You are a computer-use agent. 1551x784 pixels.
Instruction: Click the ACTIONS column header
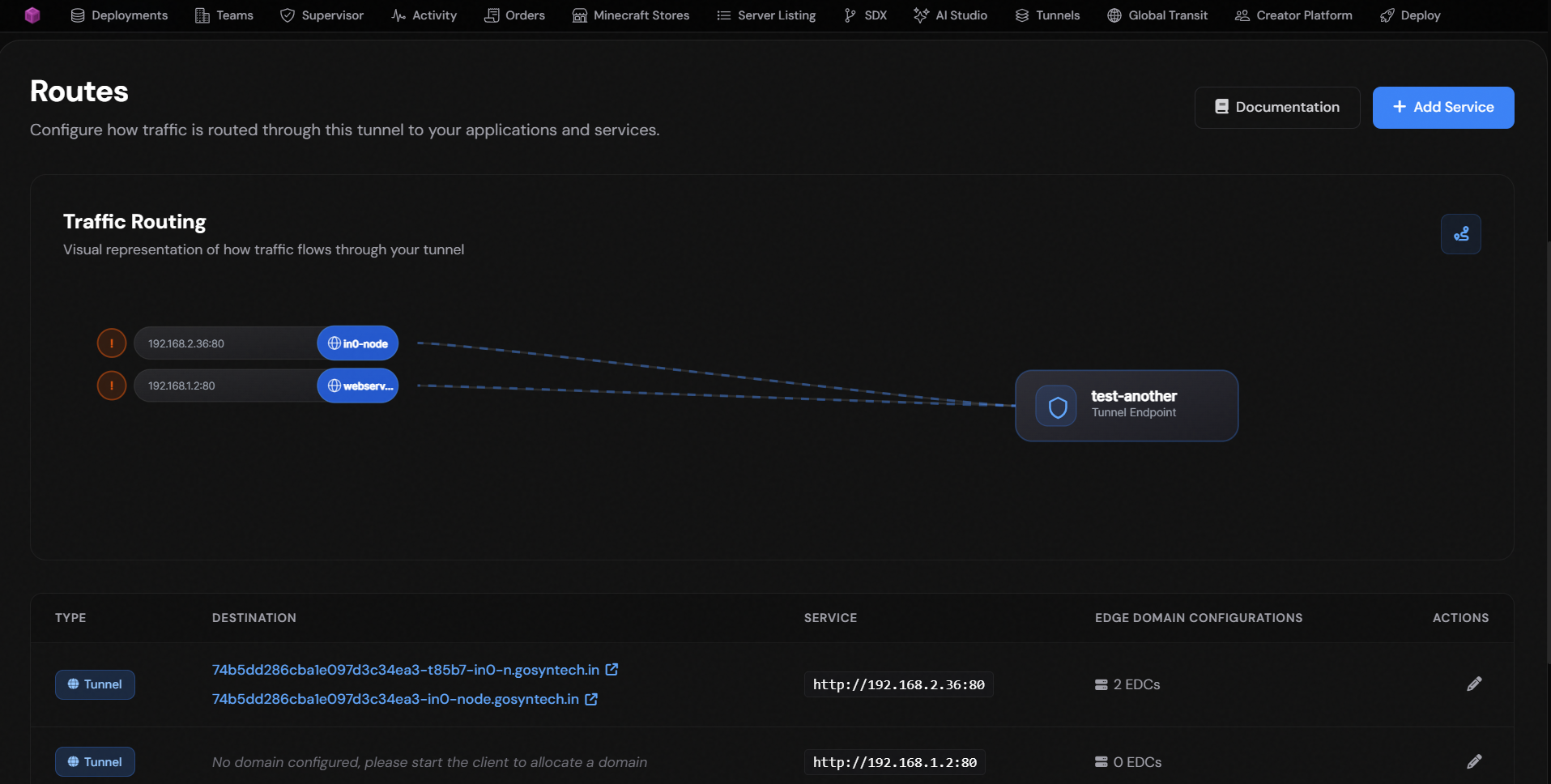tap(1460, 618)
